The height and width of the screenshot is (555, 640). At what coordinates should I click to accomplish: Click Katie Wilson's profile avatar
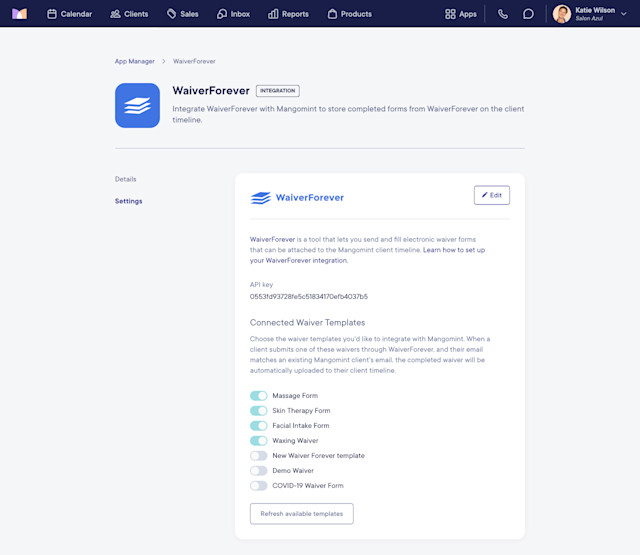pyautogui.click(x=562, y=14)
